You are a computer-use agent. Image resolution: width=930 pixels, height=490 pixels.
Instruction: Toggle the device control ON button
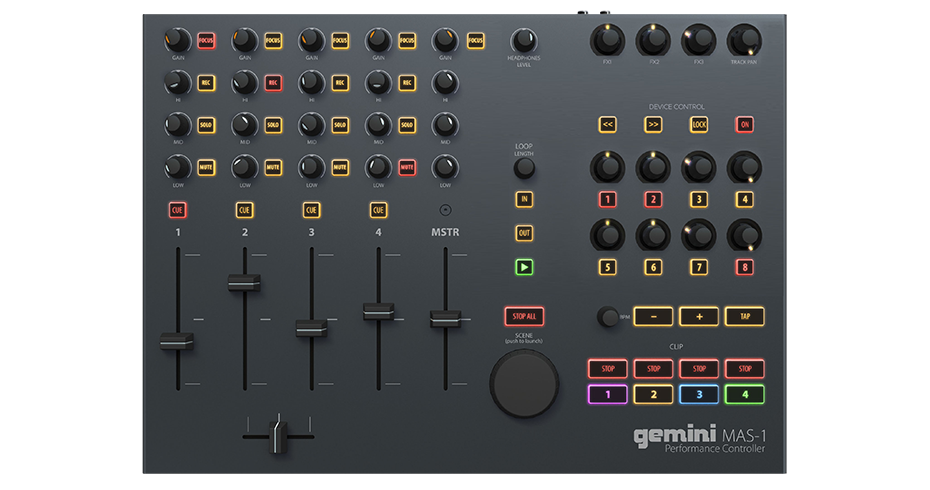745,125
